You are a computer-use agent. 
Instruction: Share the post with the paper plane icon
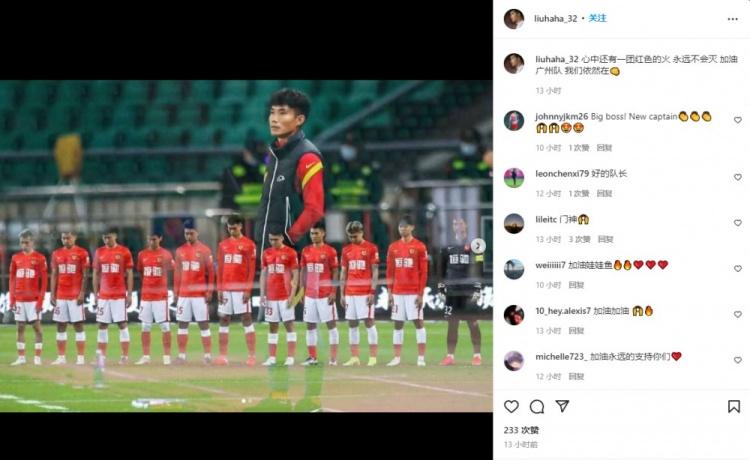562,406
